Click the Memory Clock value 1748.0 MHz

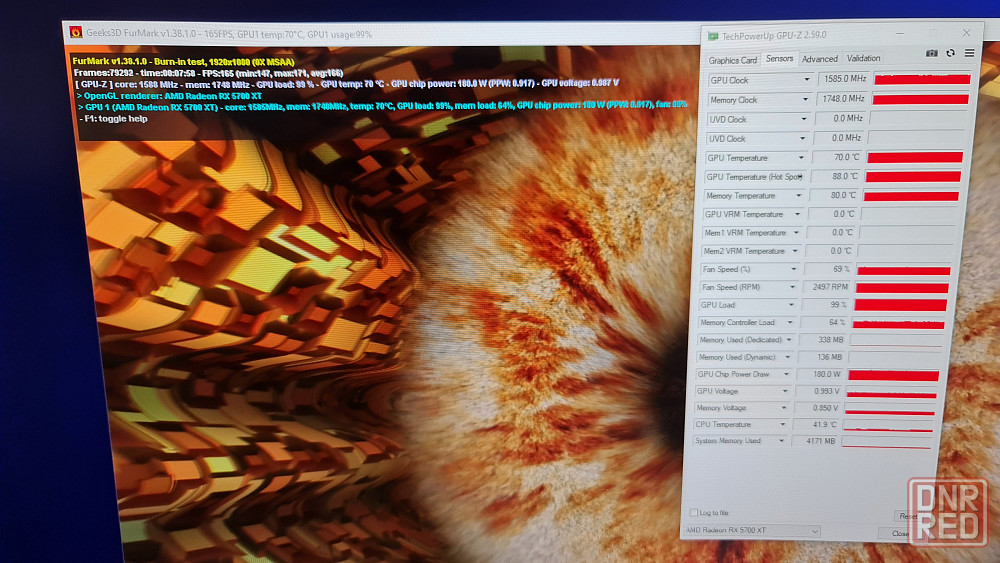point(842,99)
